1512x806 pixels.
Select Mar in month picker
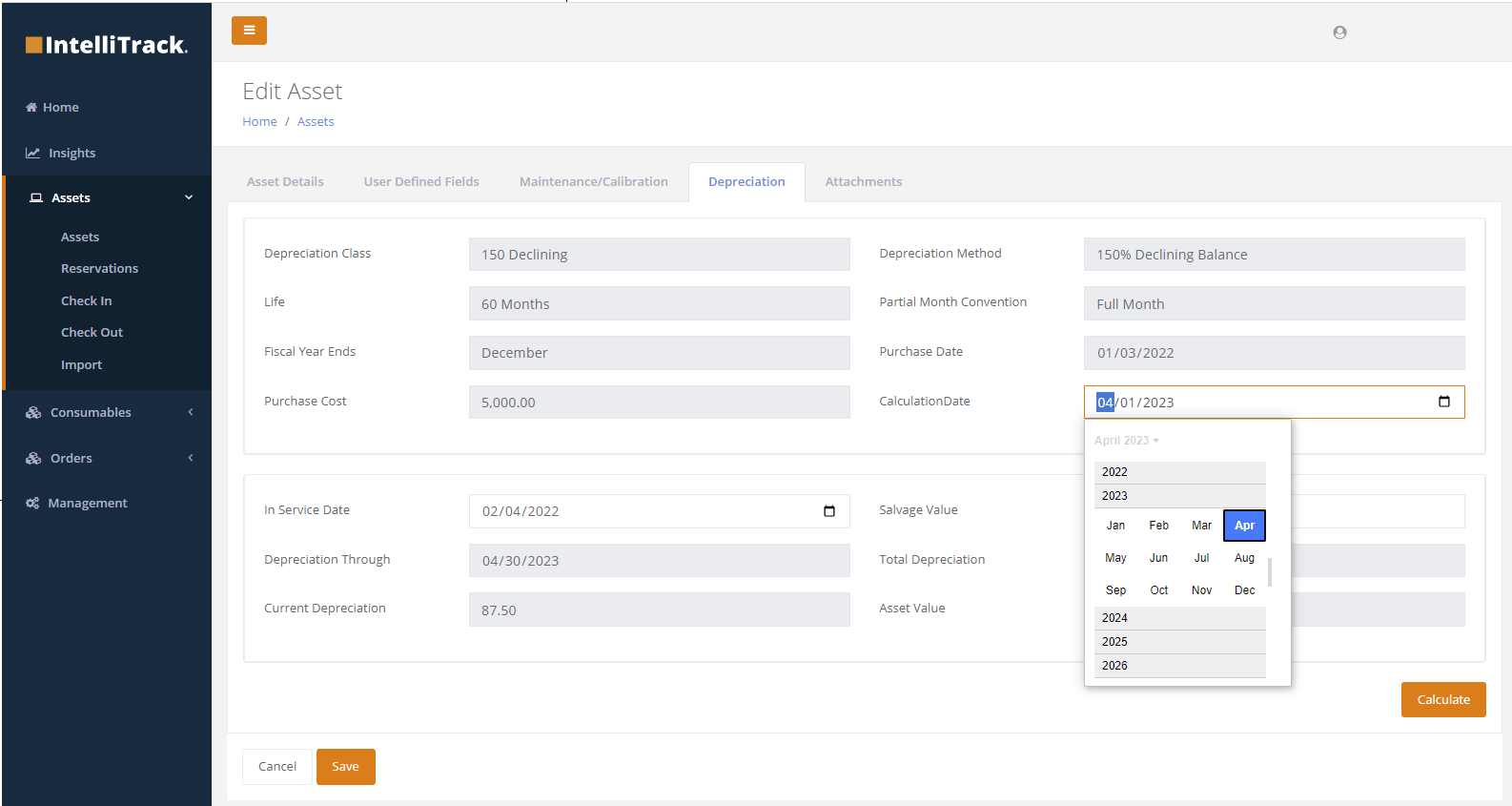[1201, 526]
